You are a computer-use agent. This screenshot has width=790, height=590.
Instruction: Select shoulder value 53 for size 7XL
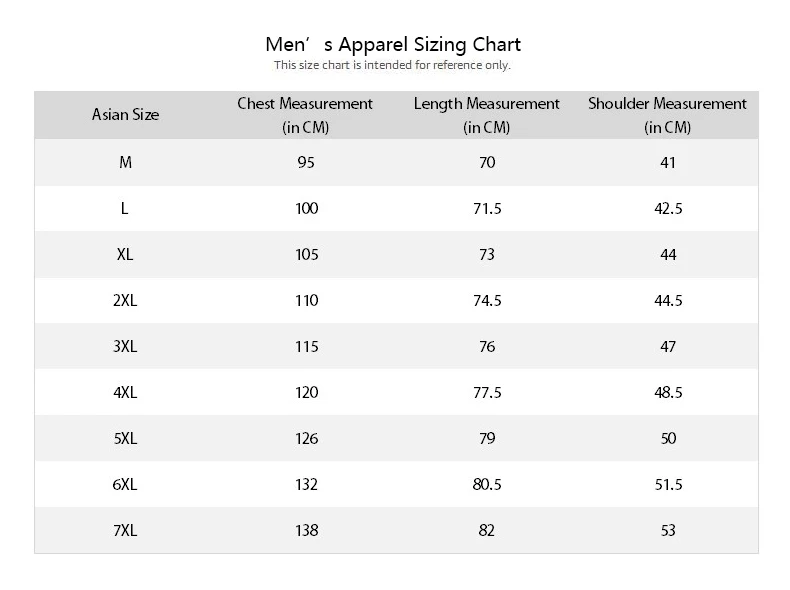coord(668,530)
